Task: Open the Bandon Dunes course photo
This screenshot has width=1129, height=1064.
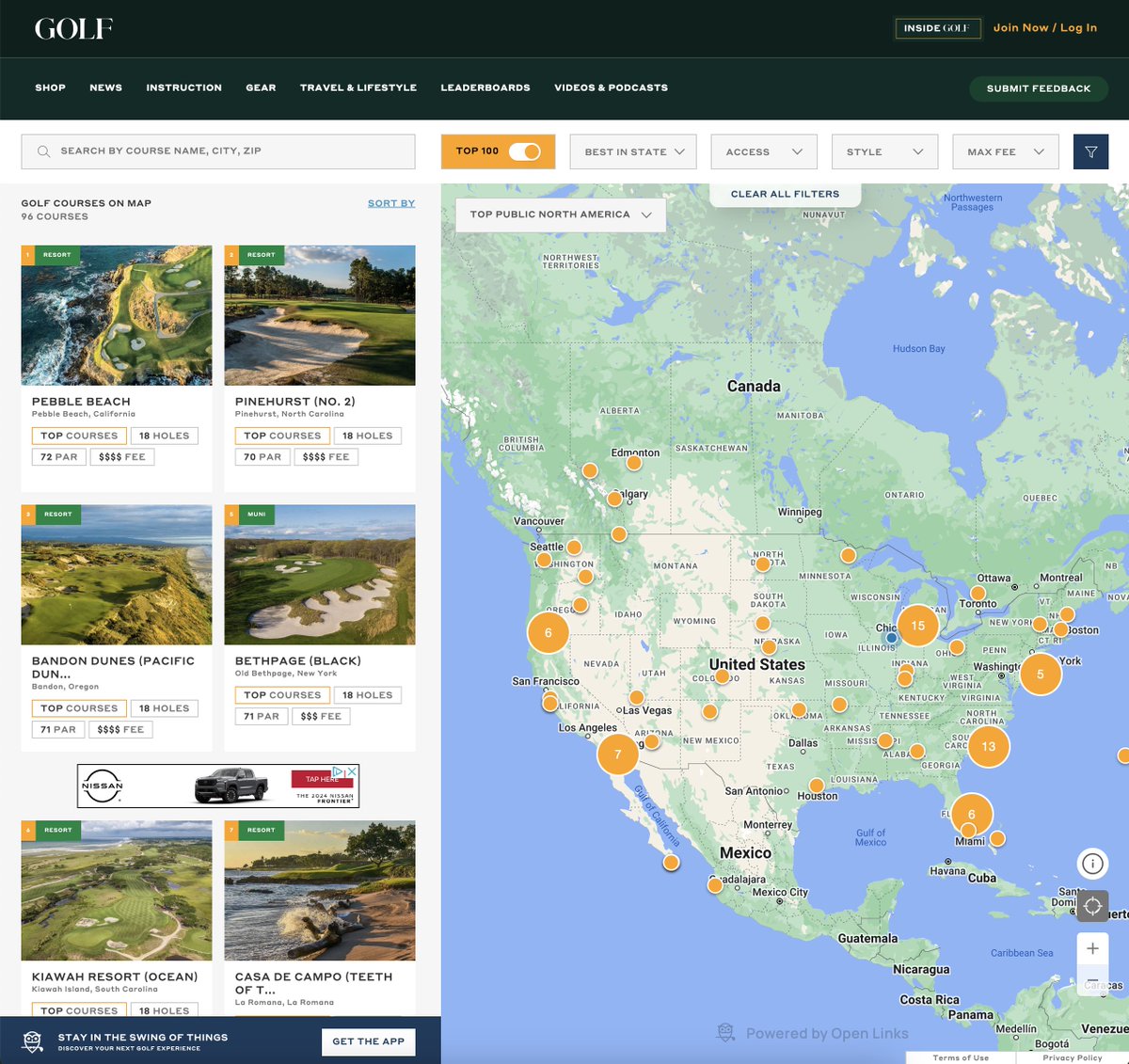Action: point(117,575)
